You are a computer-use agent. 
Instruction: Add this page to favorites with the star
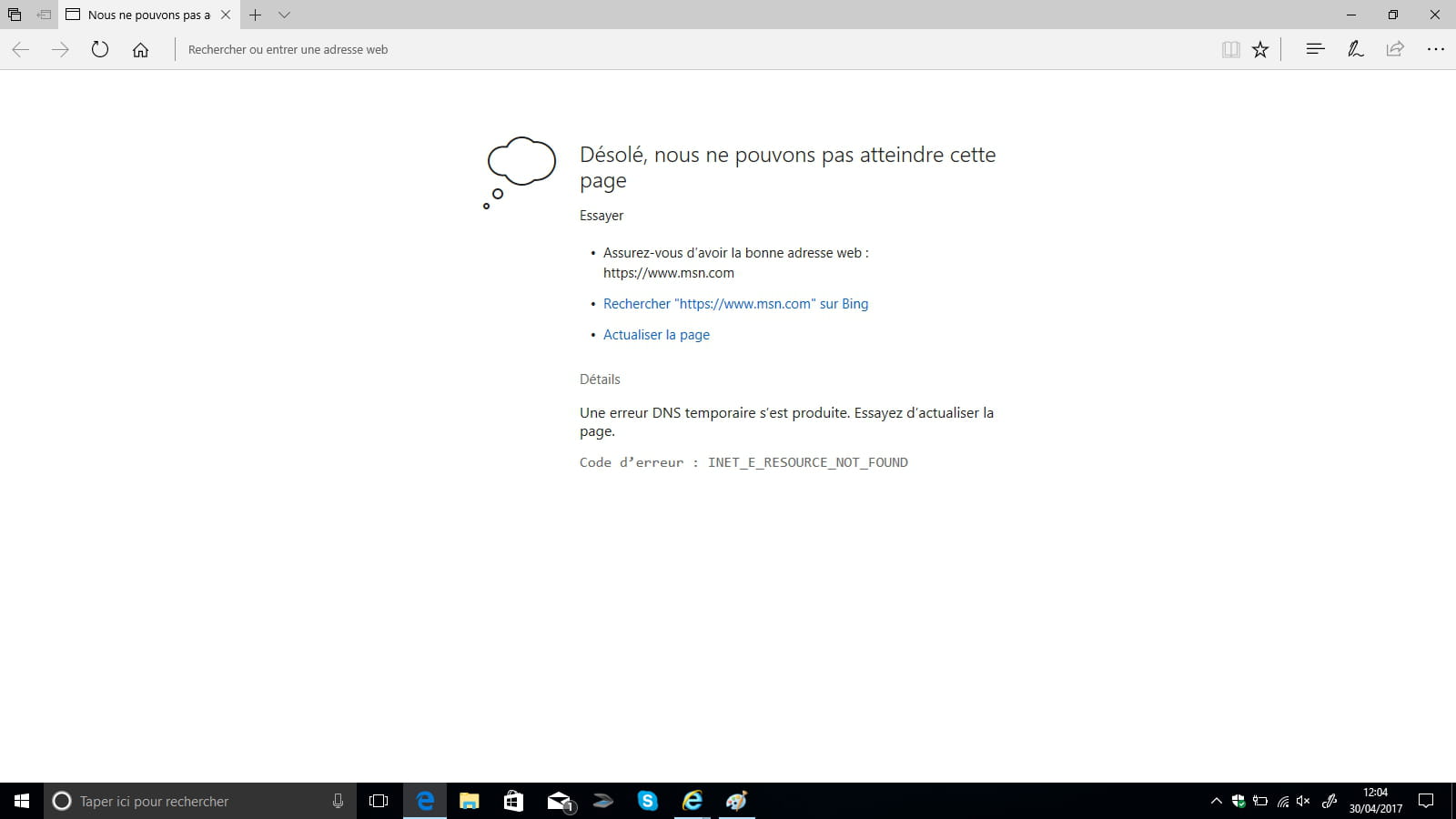1260,50
